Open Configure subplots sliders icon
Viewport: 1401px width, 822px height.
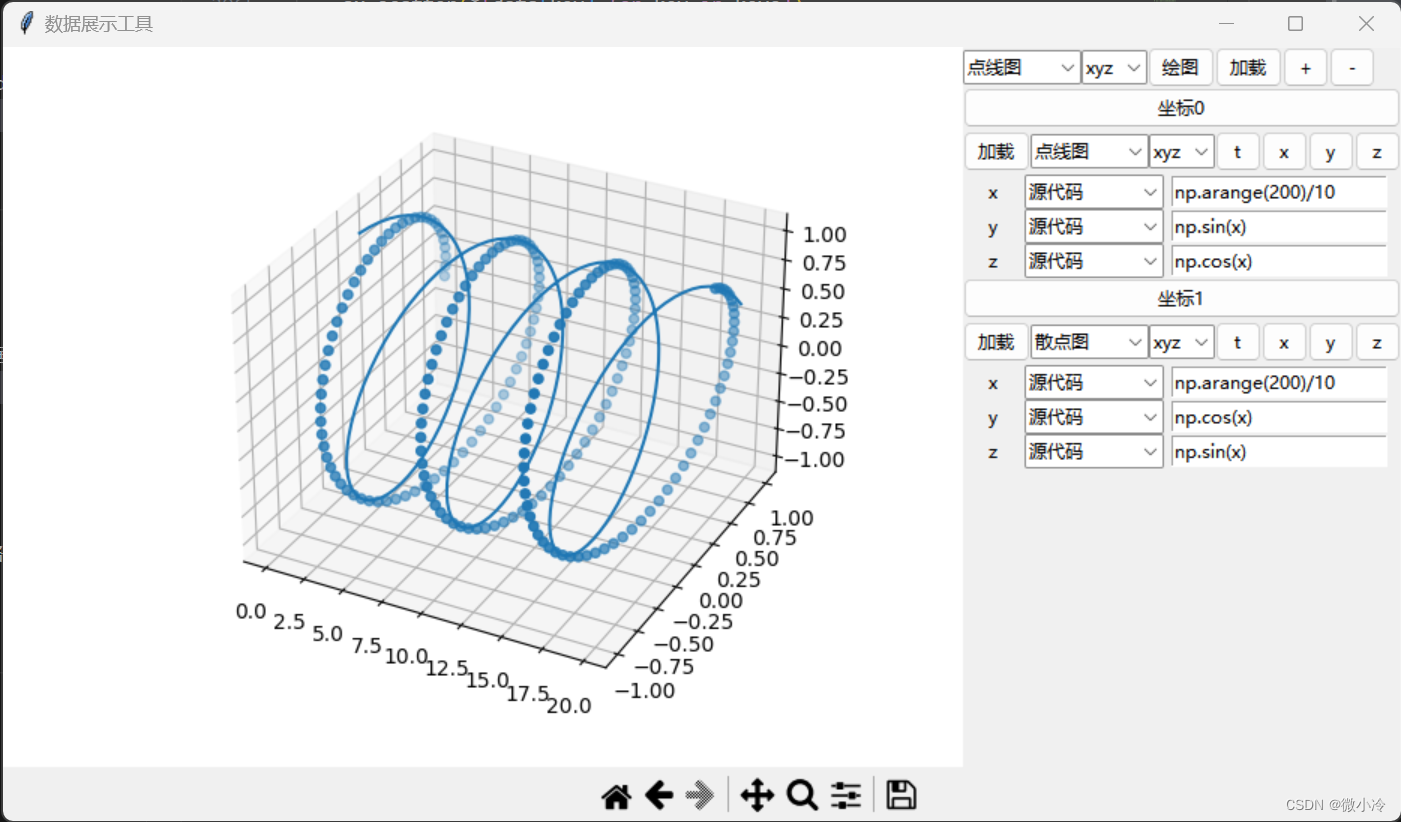tap(846, 796)
